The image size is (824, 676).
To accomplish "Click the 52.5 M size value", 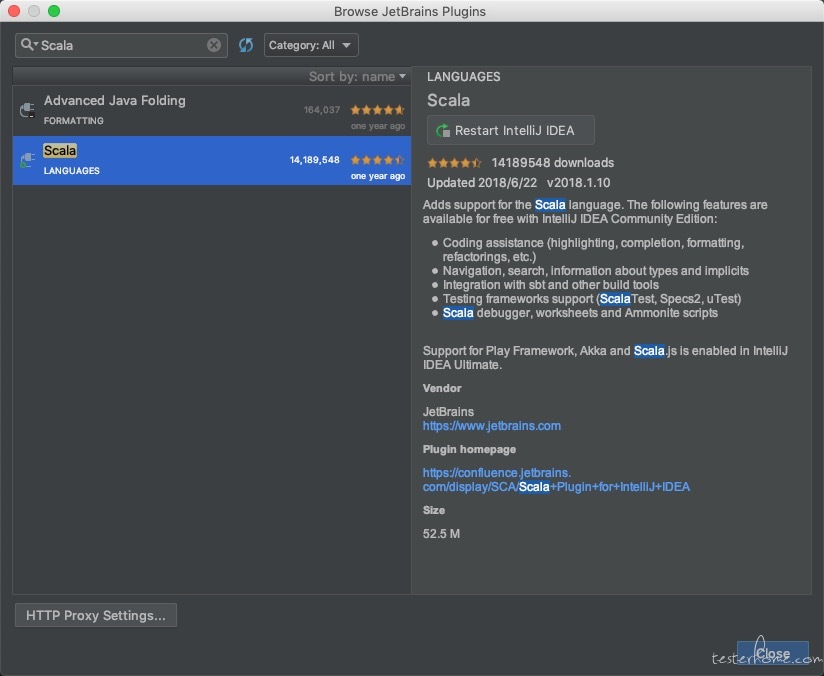I will tap(441, 534).
